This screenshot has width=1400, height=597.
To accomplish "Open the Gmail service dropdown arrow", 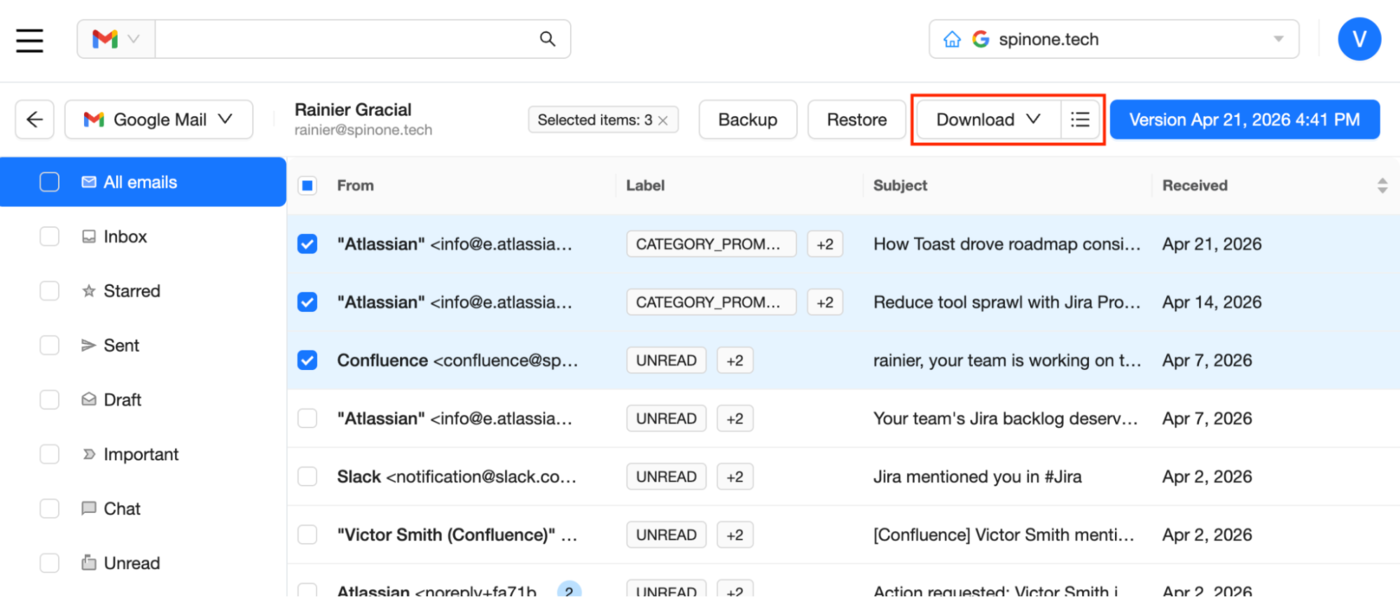I will coord(134,40).
